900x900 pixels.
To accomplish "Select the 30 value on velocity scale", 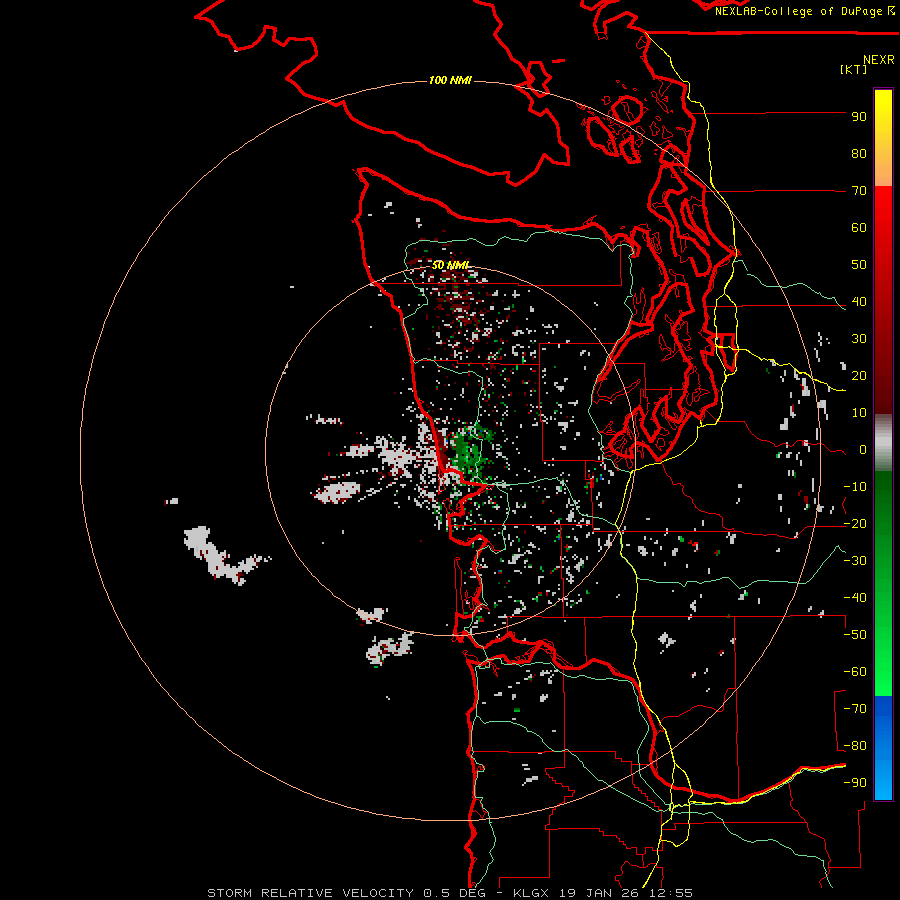I will point(859,339).
